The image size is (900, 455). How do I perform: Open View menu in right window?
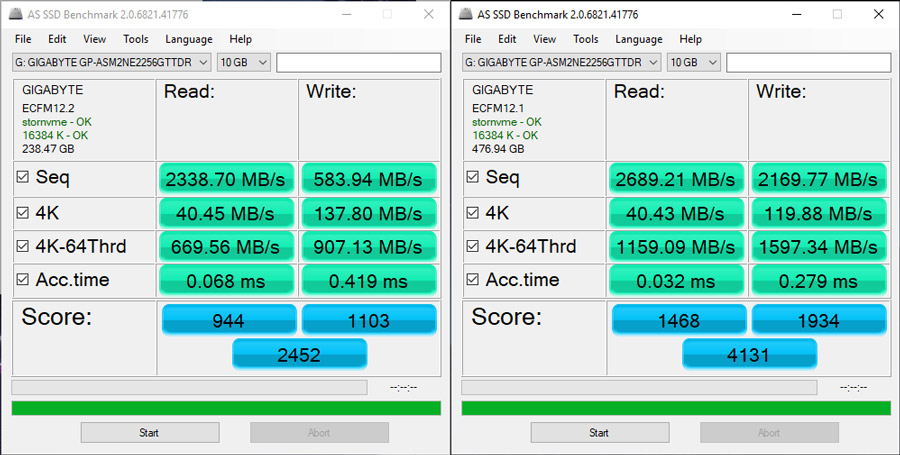[544, 39]
